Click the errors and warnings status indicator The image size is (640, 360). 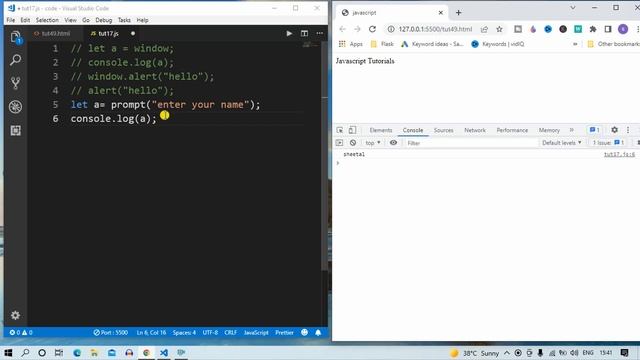[21, 333]
